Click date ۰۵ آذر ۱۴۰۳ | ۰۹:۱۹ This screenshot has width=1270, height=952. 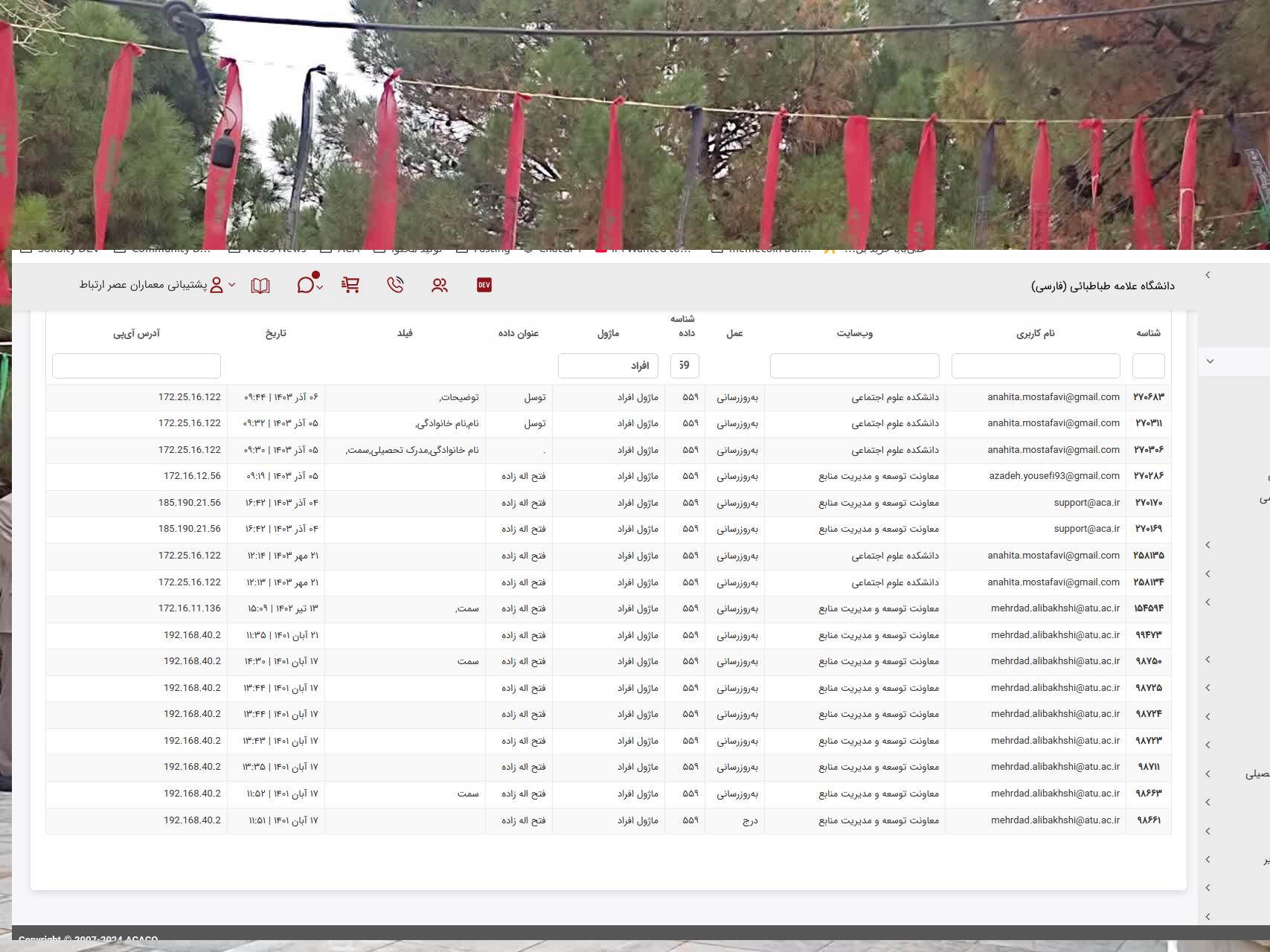pyautogui.click(x=282, y=476)
